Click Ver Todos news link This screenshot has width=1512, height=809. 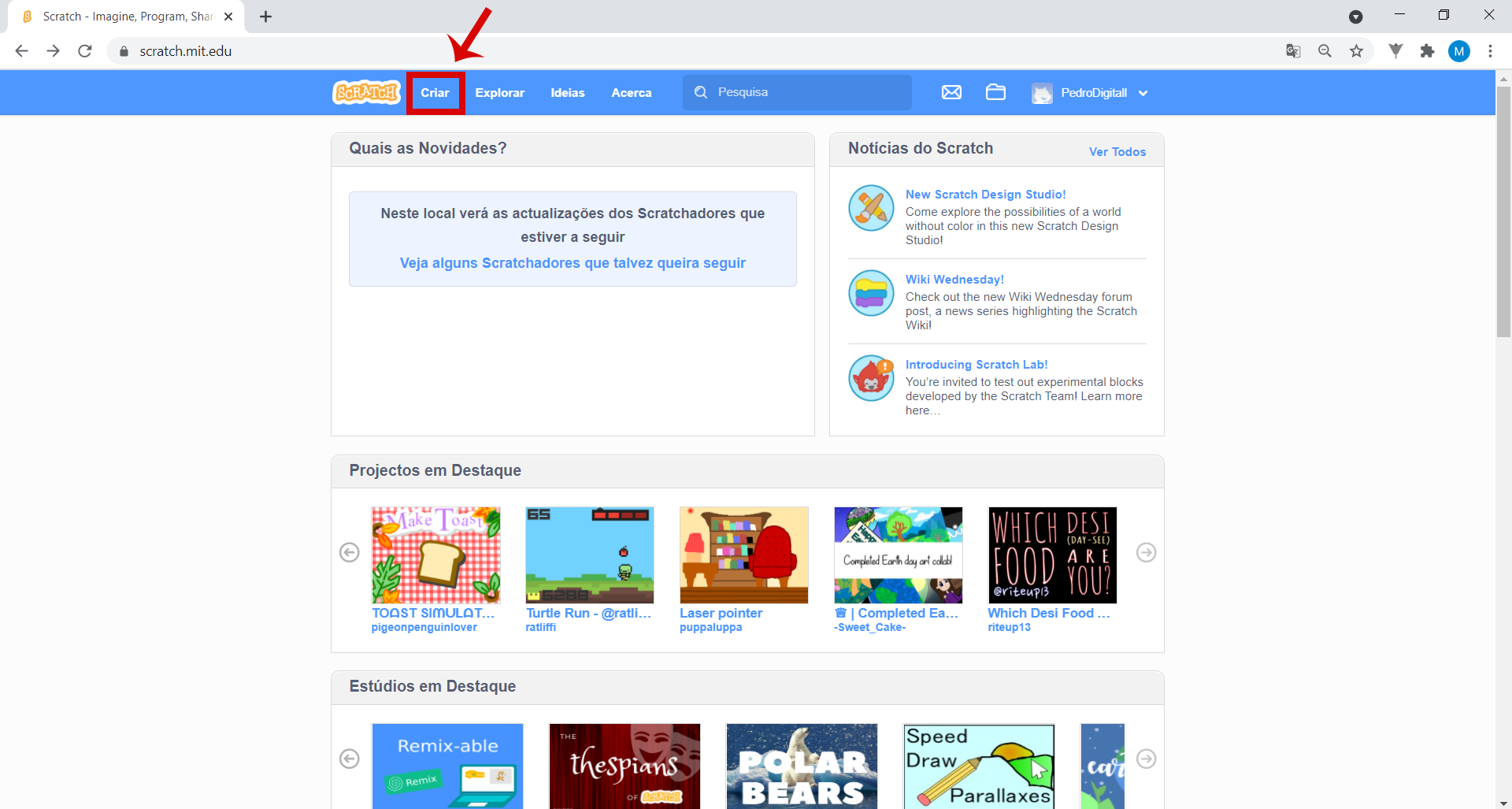[x=1117, y=152]
